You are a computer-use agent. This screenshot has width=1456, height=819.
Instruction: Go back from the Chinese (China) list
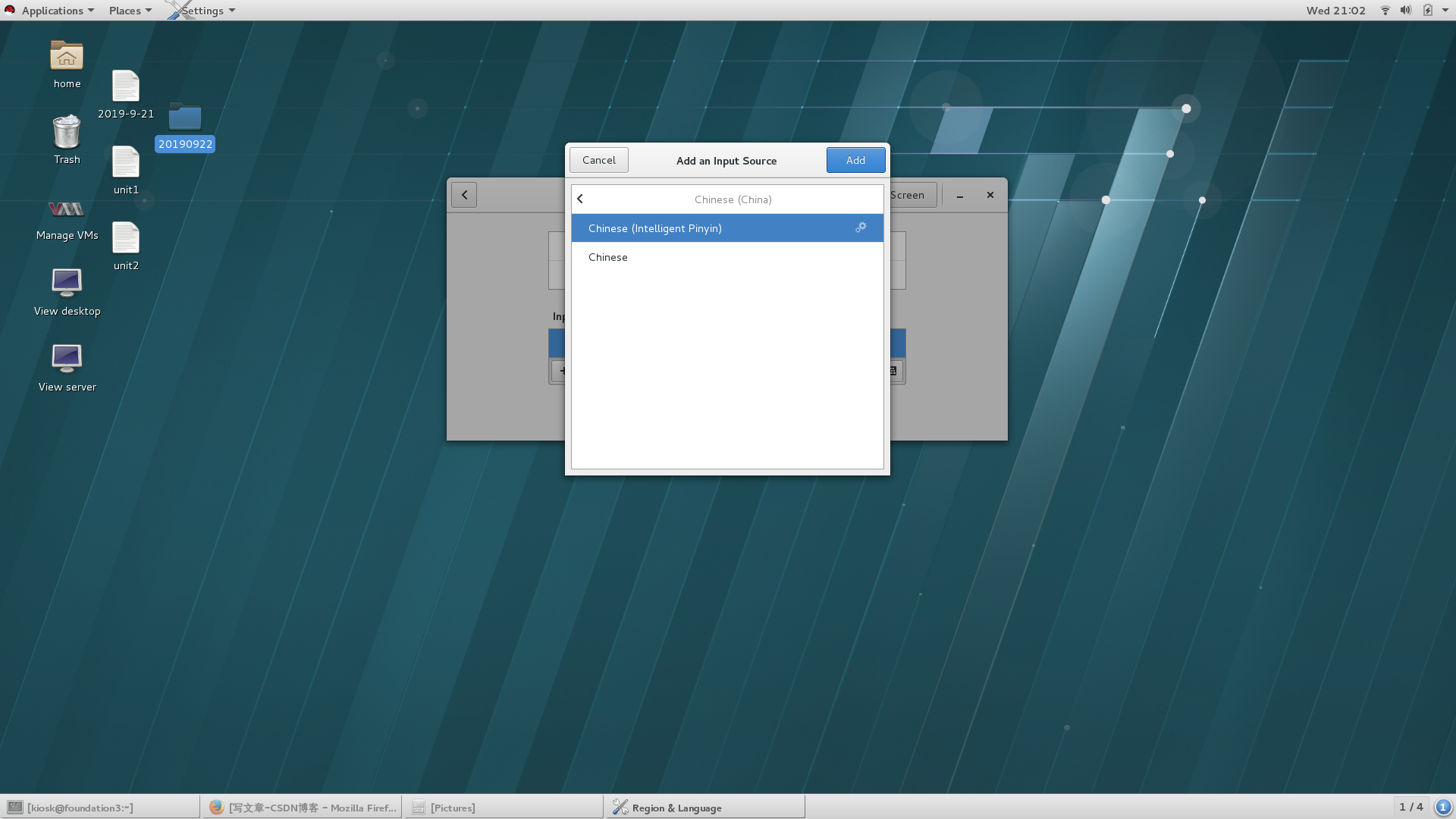(581, 199)
